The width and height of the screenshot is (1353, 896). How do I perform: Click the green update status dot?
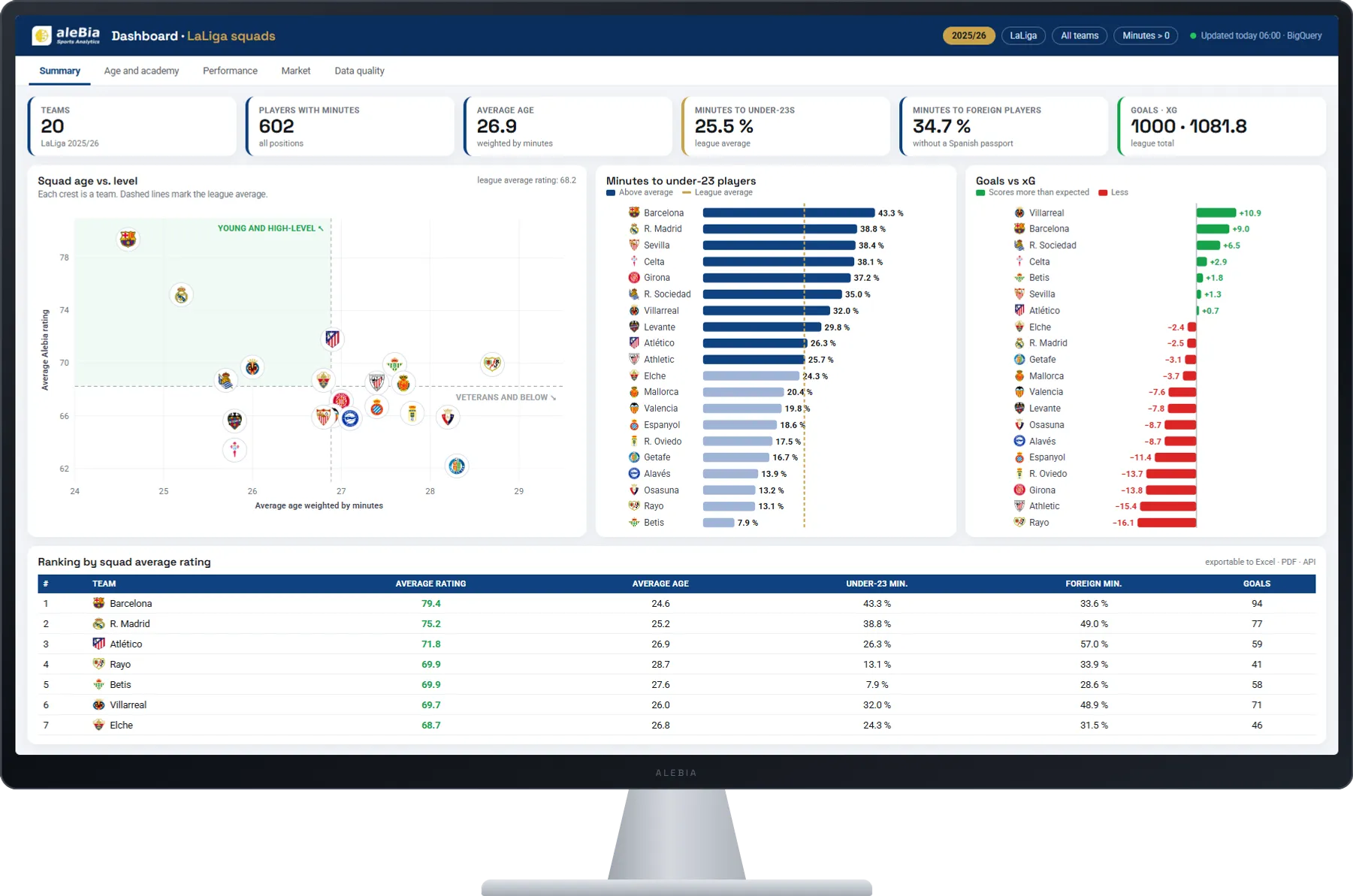tap(1193, 35)
